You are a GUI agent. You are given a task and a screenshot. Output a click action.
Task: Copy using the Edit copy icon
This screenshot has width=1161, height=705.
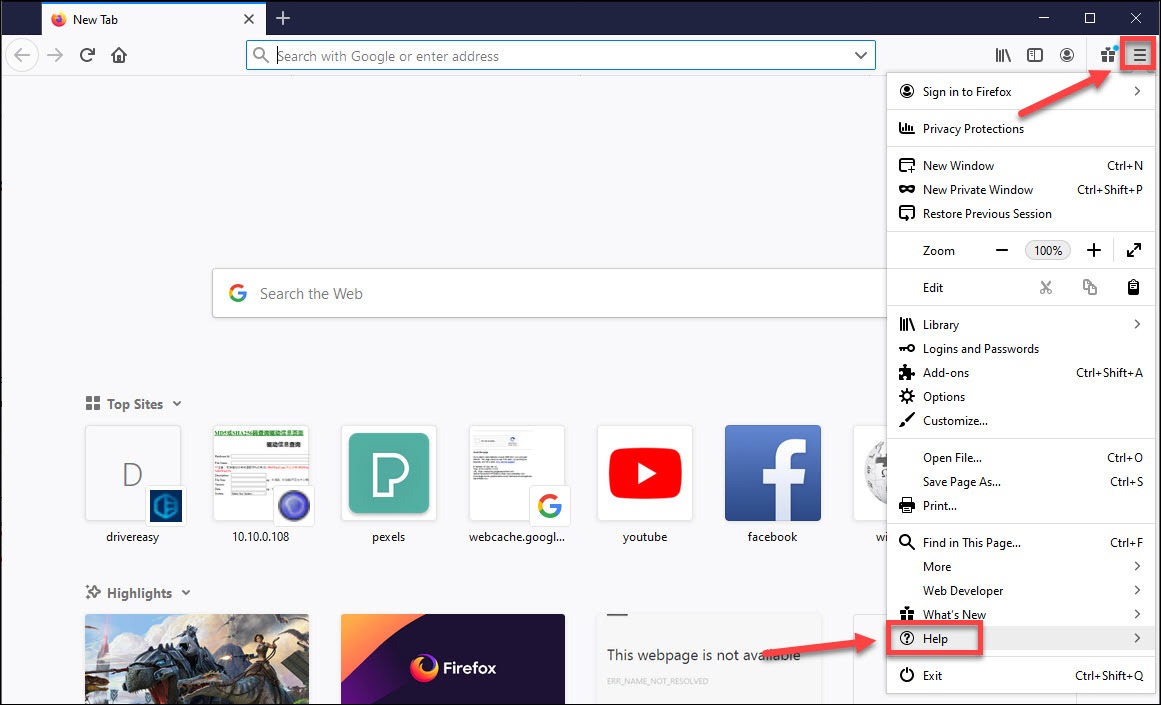1090,287
